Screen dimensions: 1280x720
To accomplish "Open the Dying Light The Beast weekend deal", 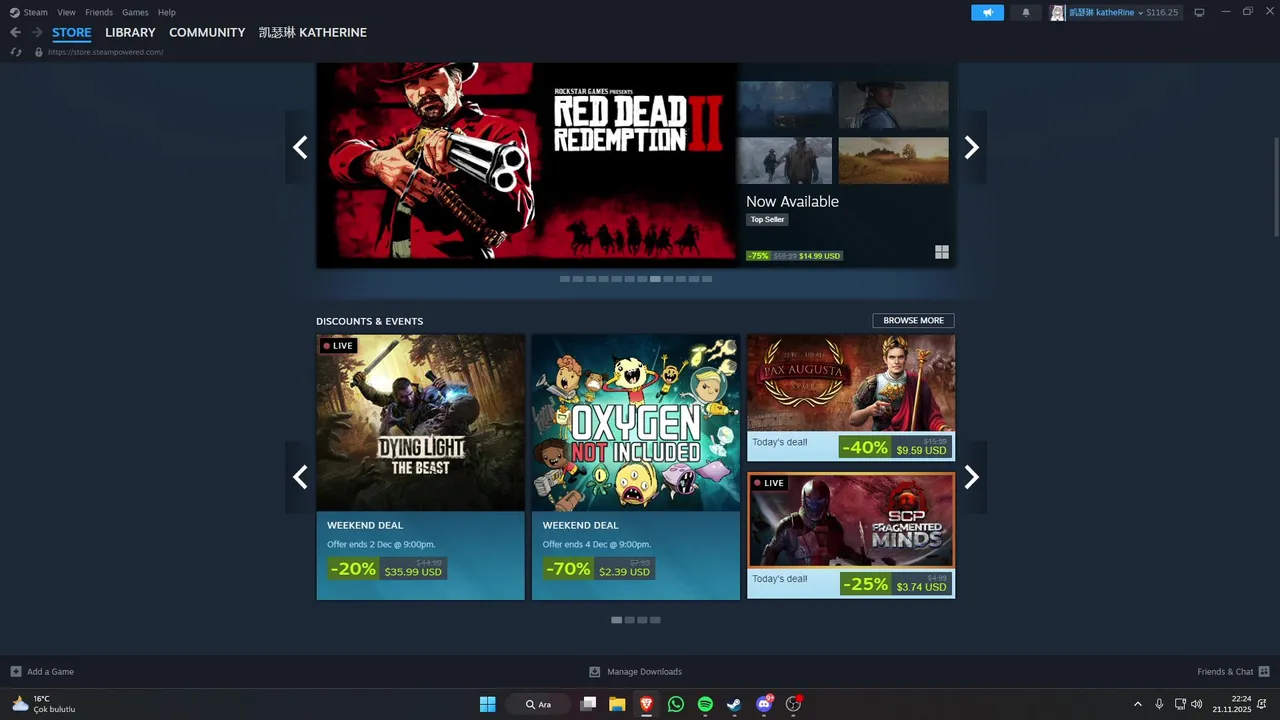I will (420, 467).
